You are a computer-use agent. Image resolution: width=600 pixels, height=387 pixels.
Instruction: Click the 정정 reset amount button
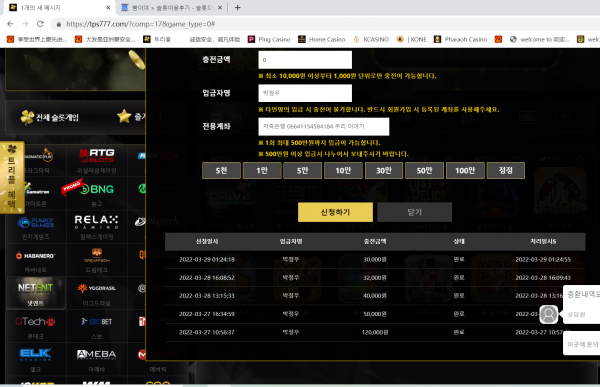tap(505, 170)
